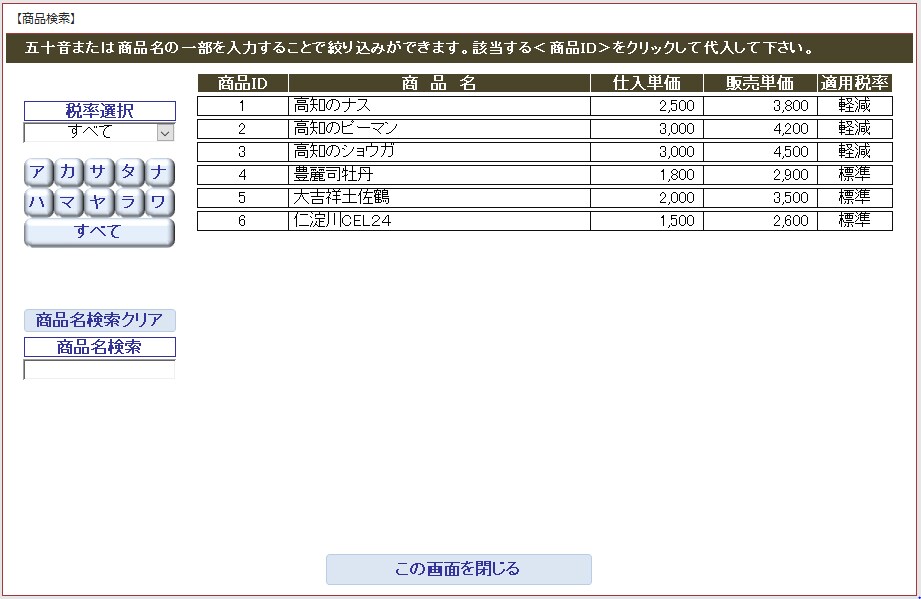Click purchase price 1,500 for 仁淀川CEL24
The width and height of the screenshot is (921, 599).
tap(647, 221)
